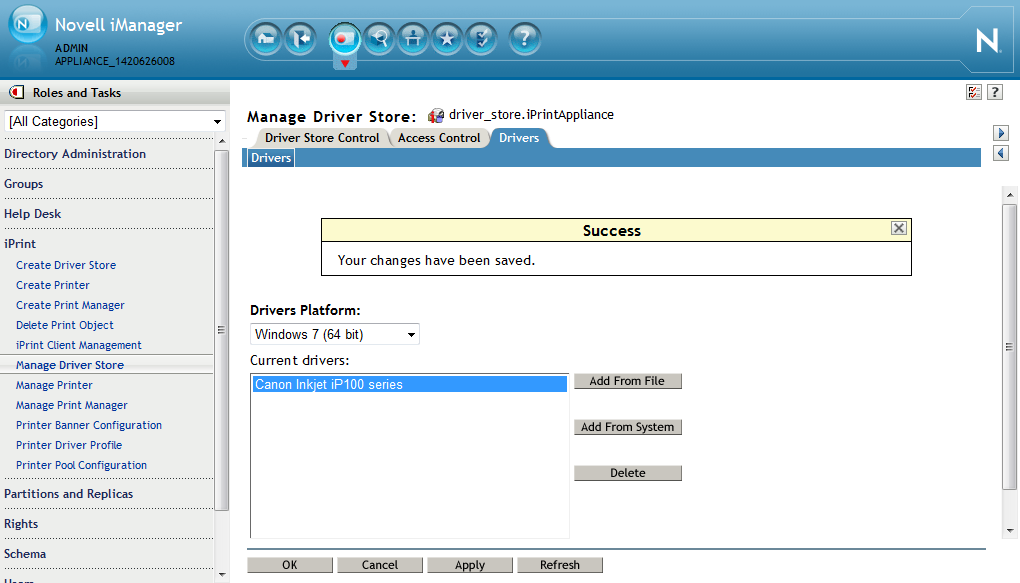Click content pane scrollbar down arrow
The image size is (1020, 583).
pos(1010,530)
